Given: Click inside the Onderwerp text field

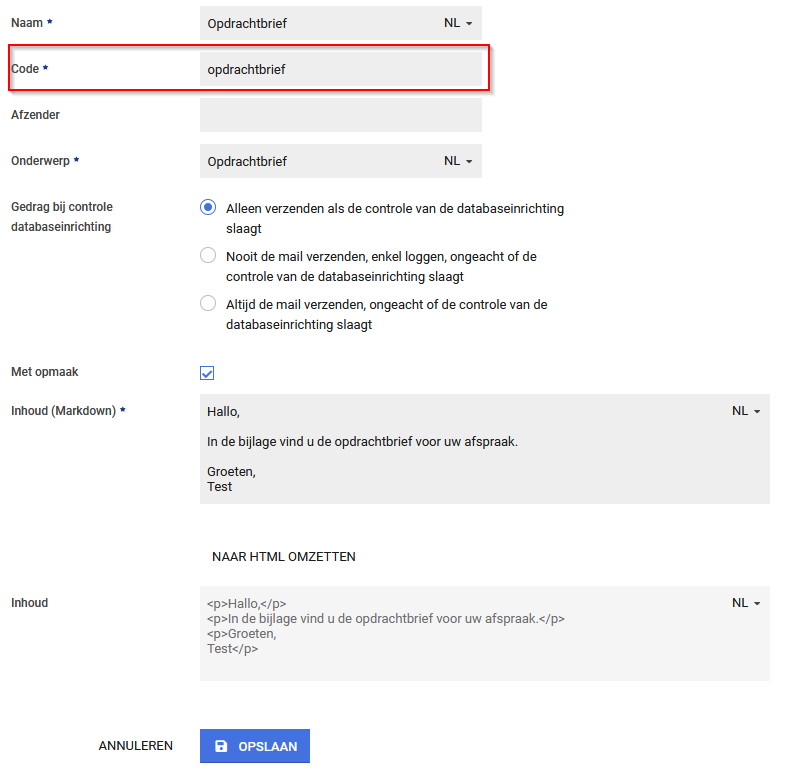Looking at the screenshot, I should coord(315,161).
